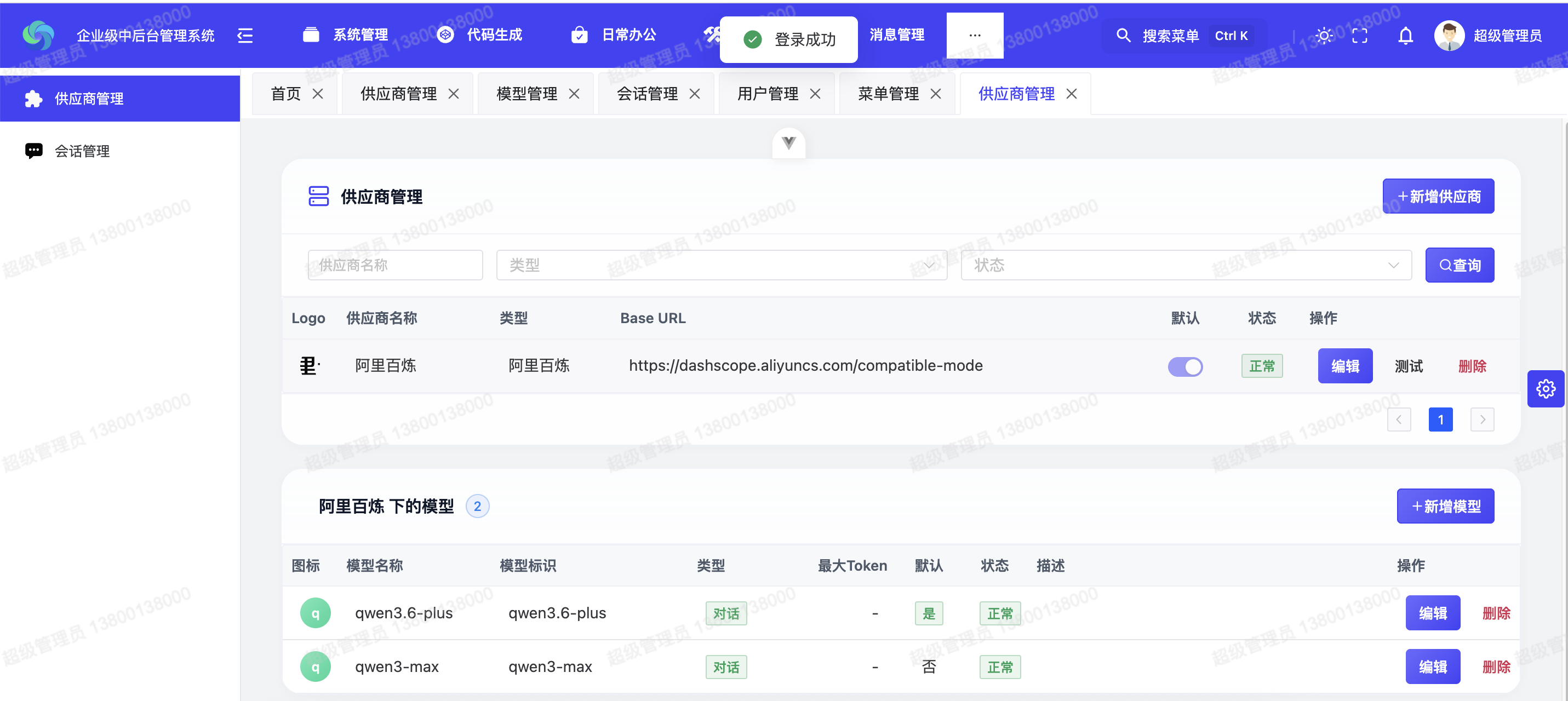Toggle the 阿里百炼 default switch
Screen dimensions: 1568x701
(1184, 366)
